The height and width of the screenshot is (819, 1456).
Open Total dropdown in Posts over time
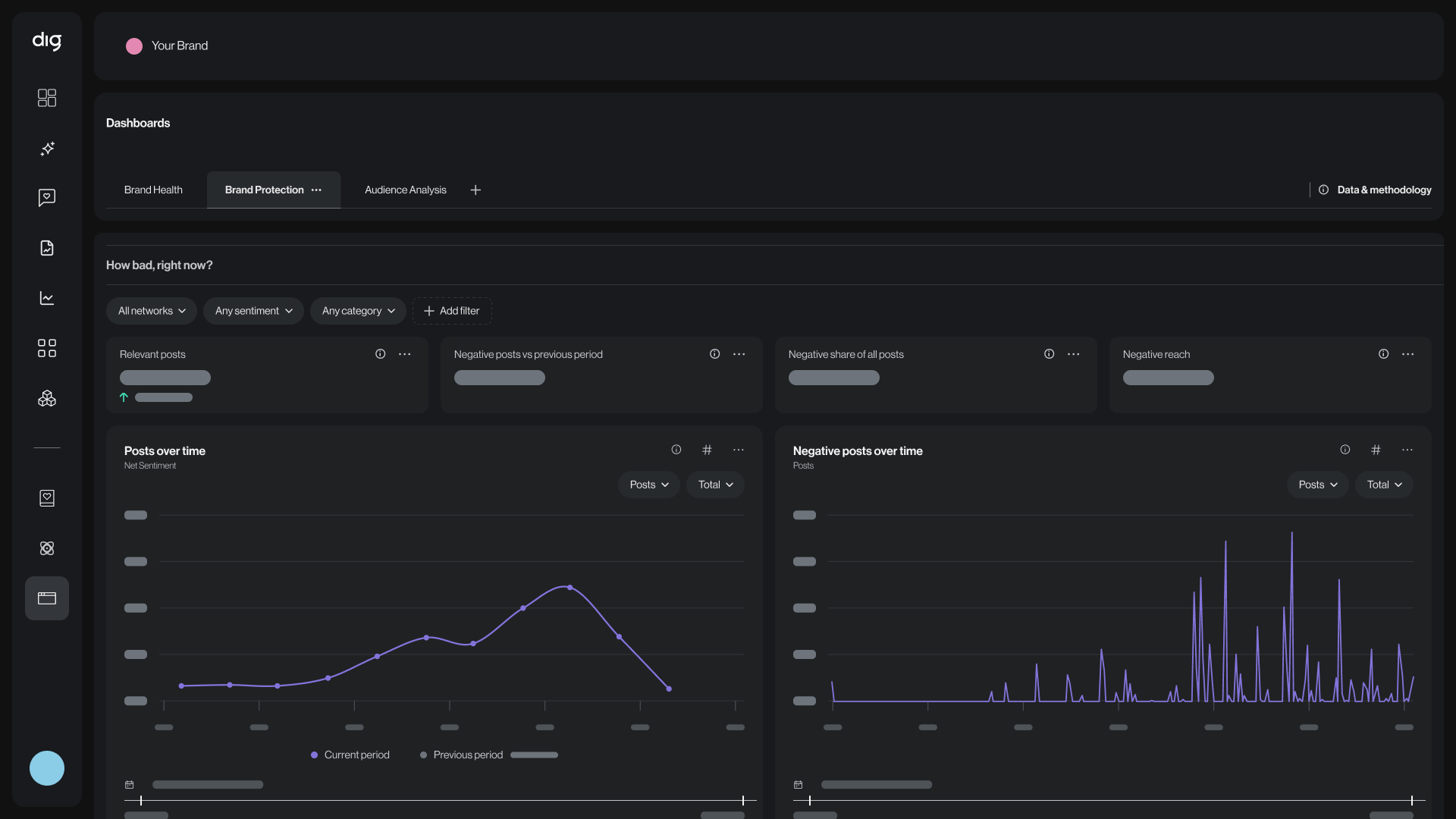(x=715, y=485)
